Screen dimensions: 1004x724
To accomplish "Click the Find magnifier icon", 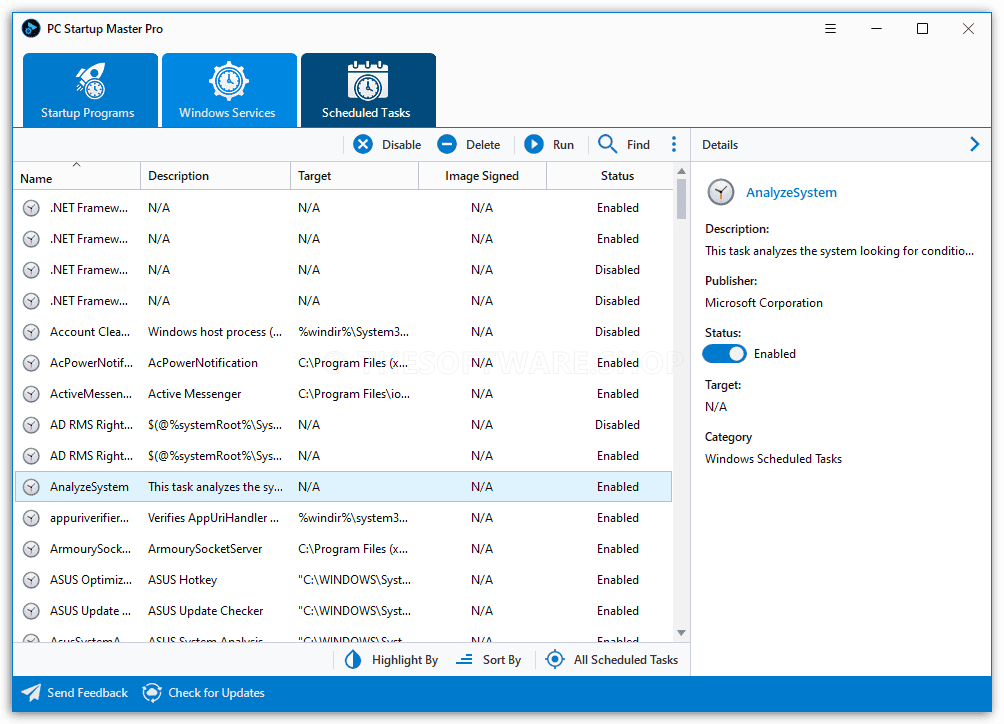I will coord(608,144).
